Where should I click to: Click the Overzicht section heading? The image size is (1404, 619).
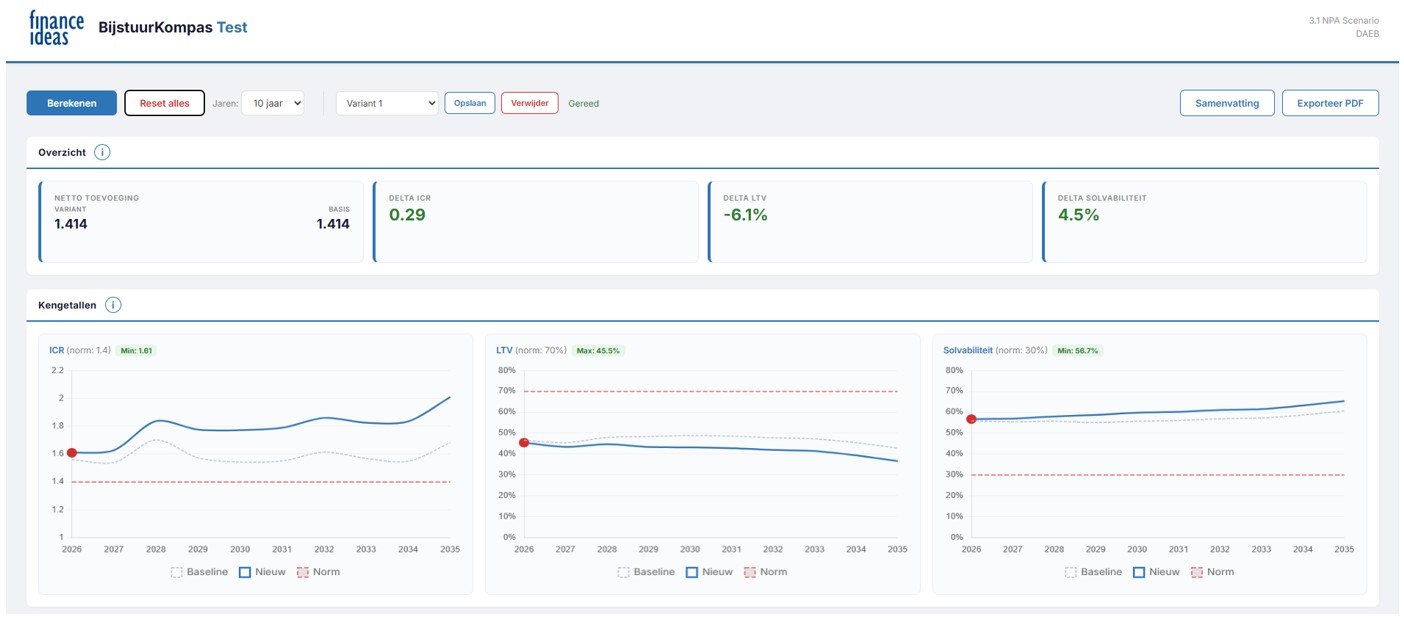(x=62, y=153)
